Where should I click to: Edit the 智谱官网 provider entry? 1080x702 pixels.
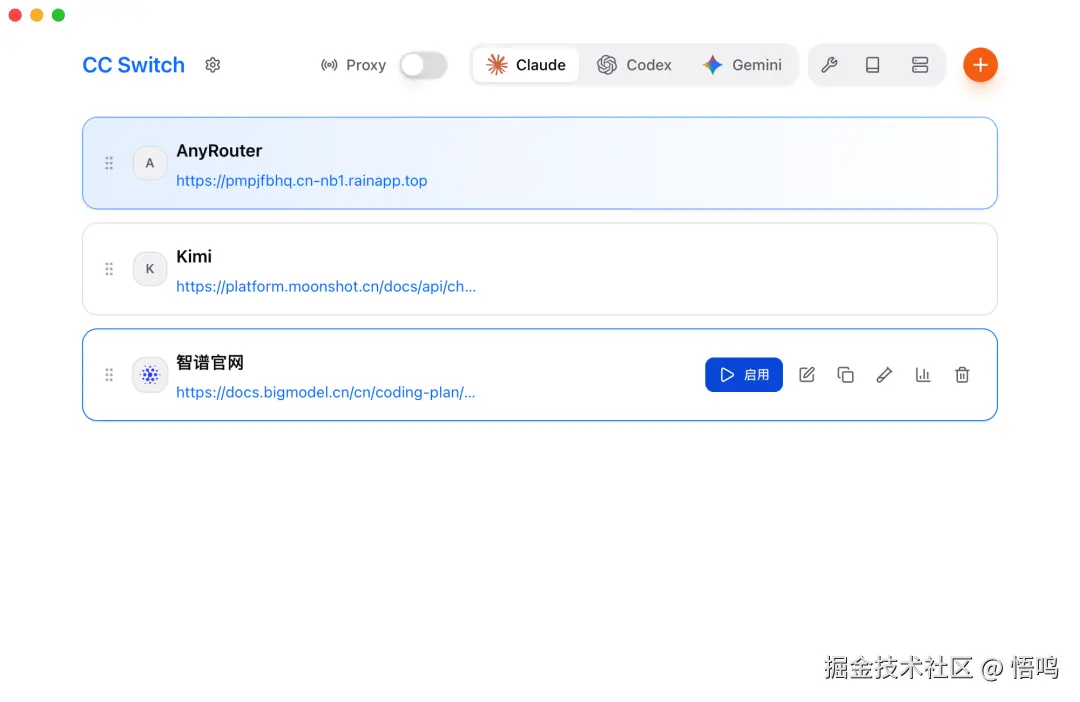point(807,374)
